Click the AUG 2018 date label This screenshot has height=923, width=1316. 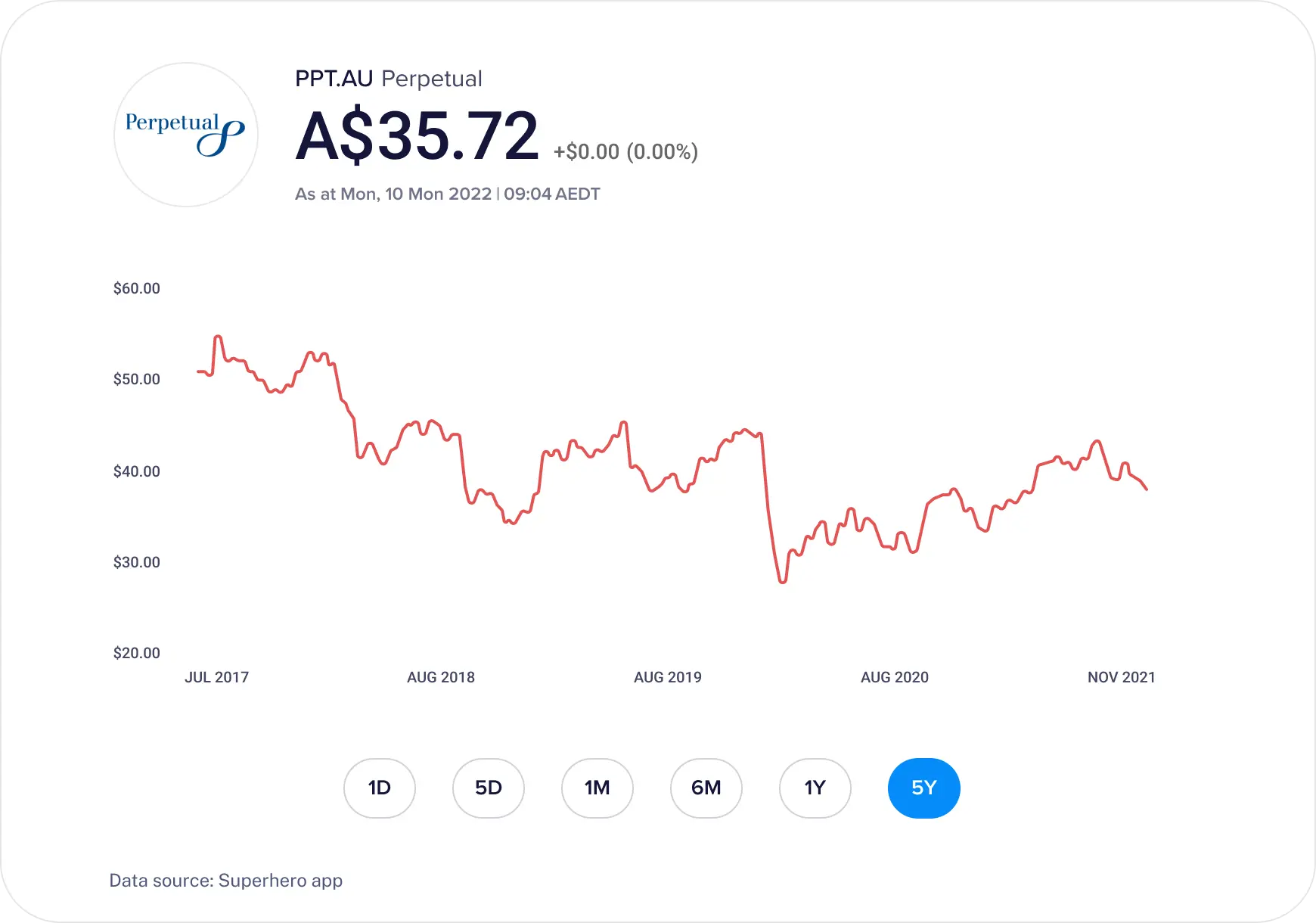tap(441, 677)
